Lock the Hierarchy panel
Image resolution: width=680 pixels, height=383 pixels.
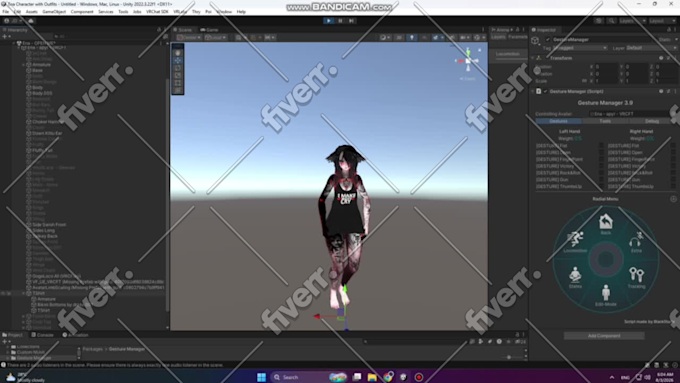[159, 30]
